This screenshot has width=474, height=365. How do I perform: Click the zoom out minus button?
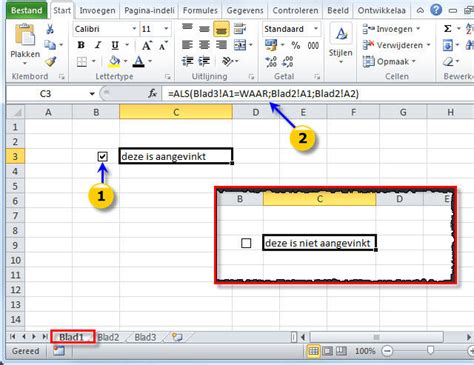387,351
